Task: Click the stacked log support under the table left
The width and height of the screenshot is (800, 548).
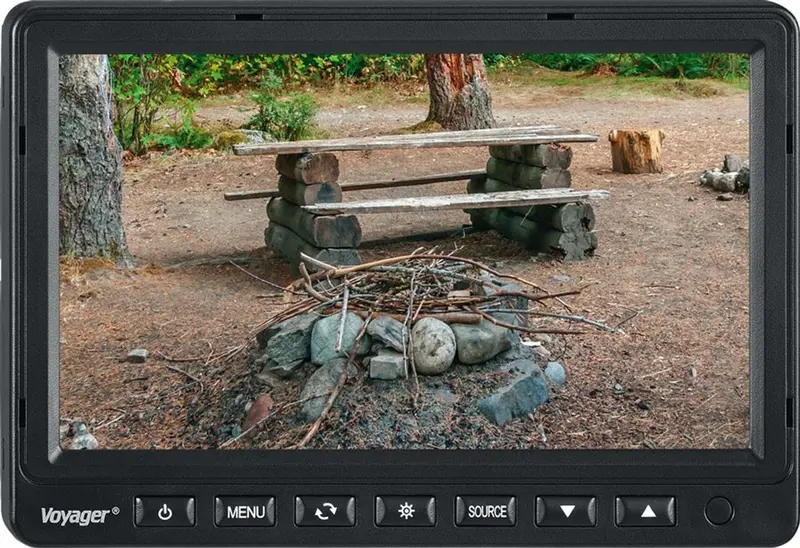Action: 312,209
